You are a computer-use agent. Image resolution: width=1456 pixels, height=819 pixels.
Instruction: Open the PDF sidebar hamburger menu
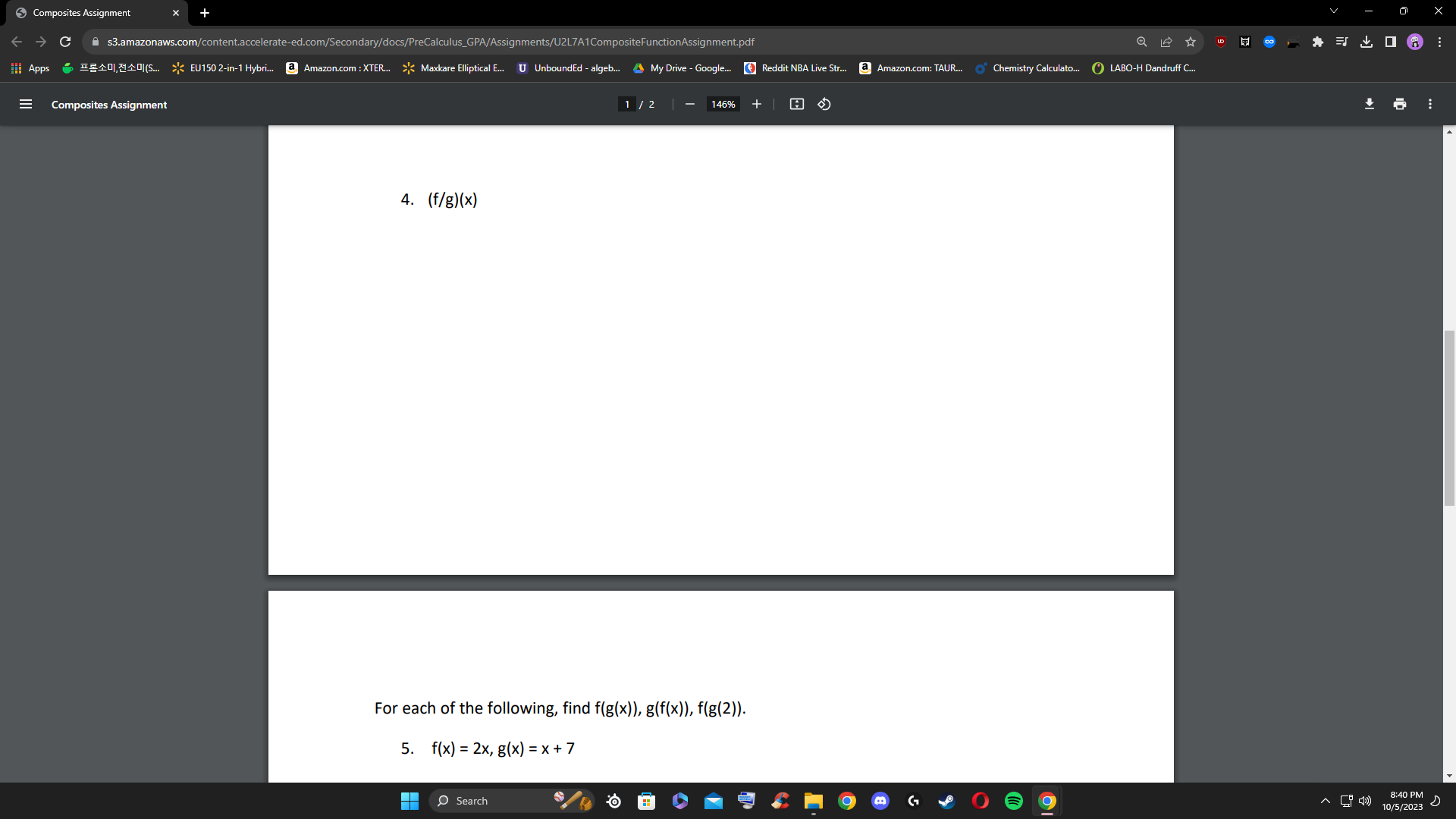coord(26,104)
